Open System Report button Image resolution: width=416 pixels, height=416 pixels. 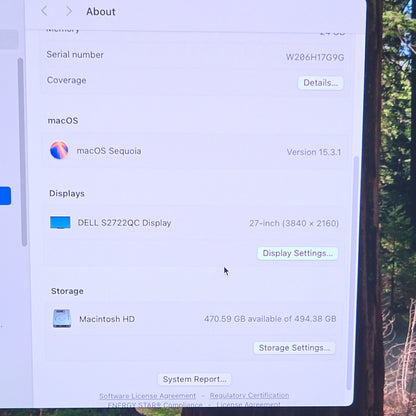[x=194, y=379]
